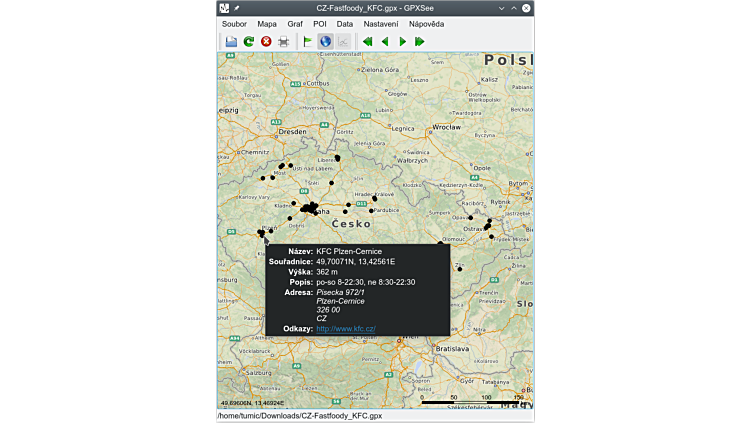This screenshot has height=423, width=752.
Task: Toggle the Show graphs chart button
Action: point(343,42)
